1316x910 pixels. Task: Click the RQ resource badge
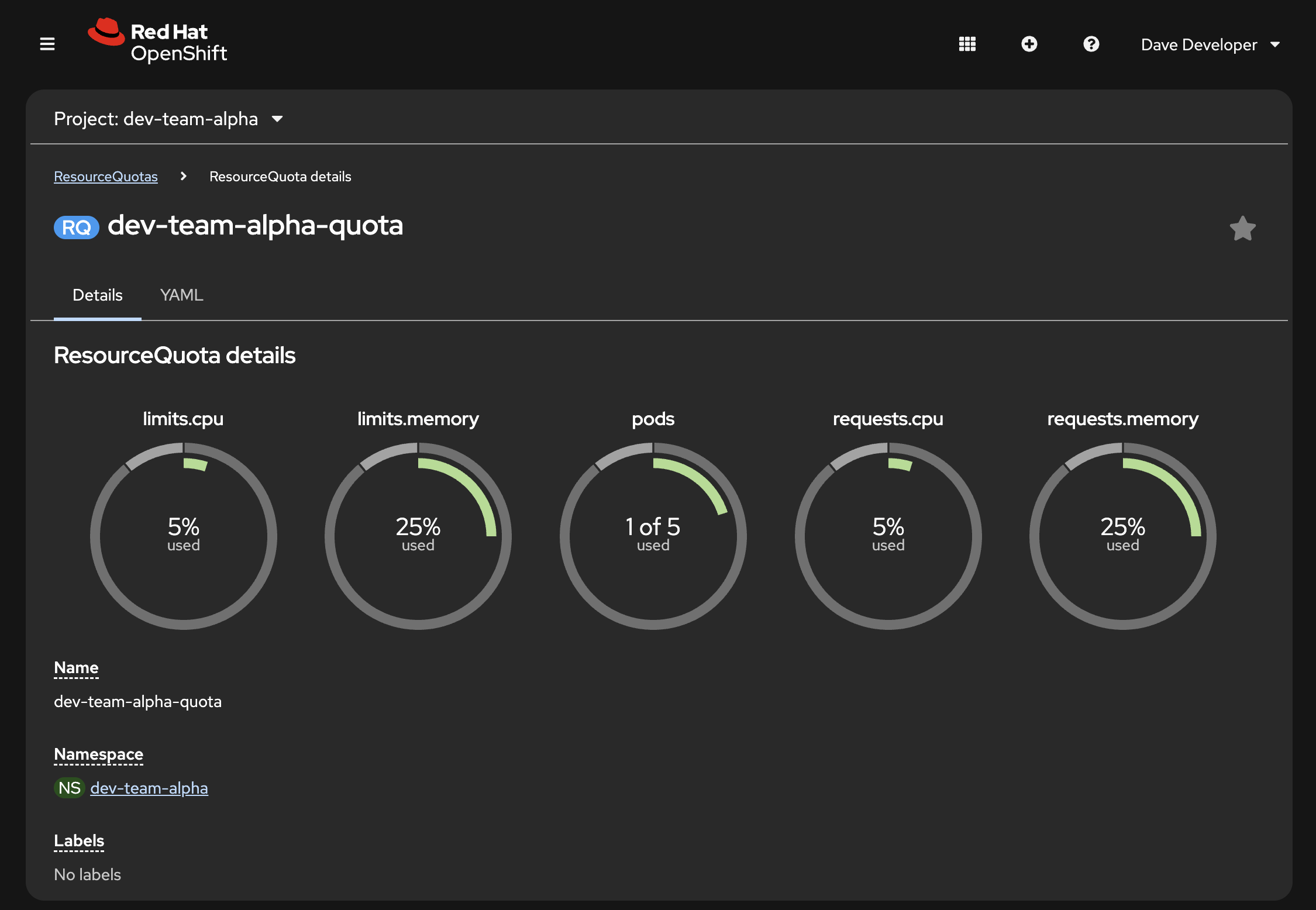click(x=77, y=227)
